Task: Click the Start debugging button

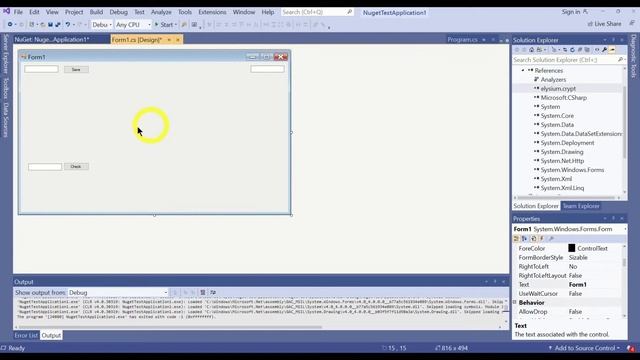Action: [163, 25]
